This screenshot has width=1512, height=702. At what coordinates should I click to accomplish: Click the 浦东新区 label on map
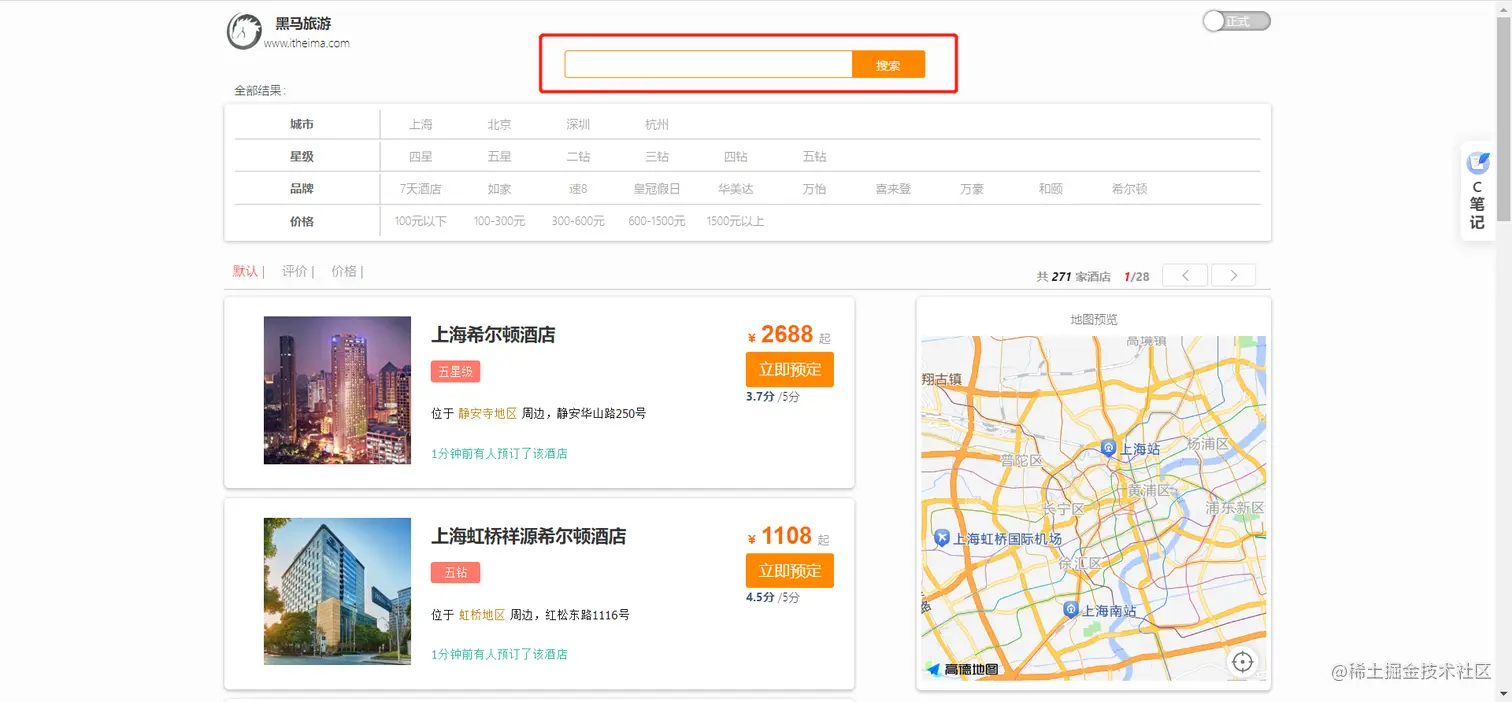(1234, 508)
